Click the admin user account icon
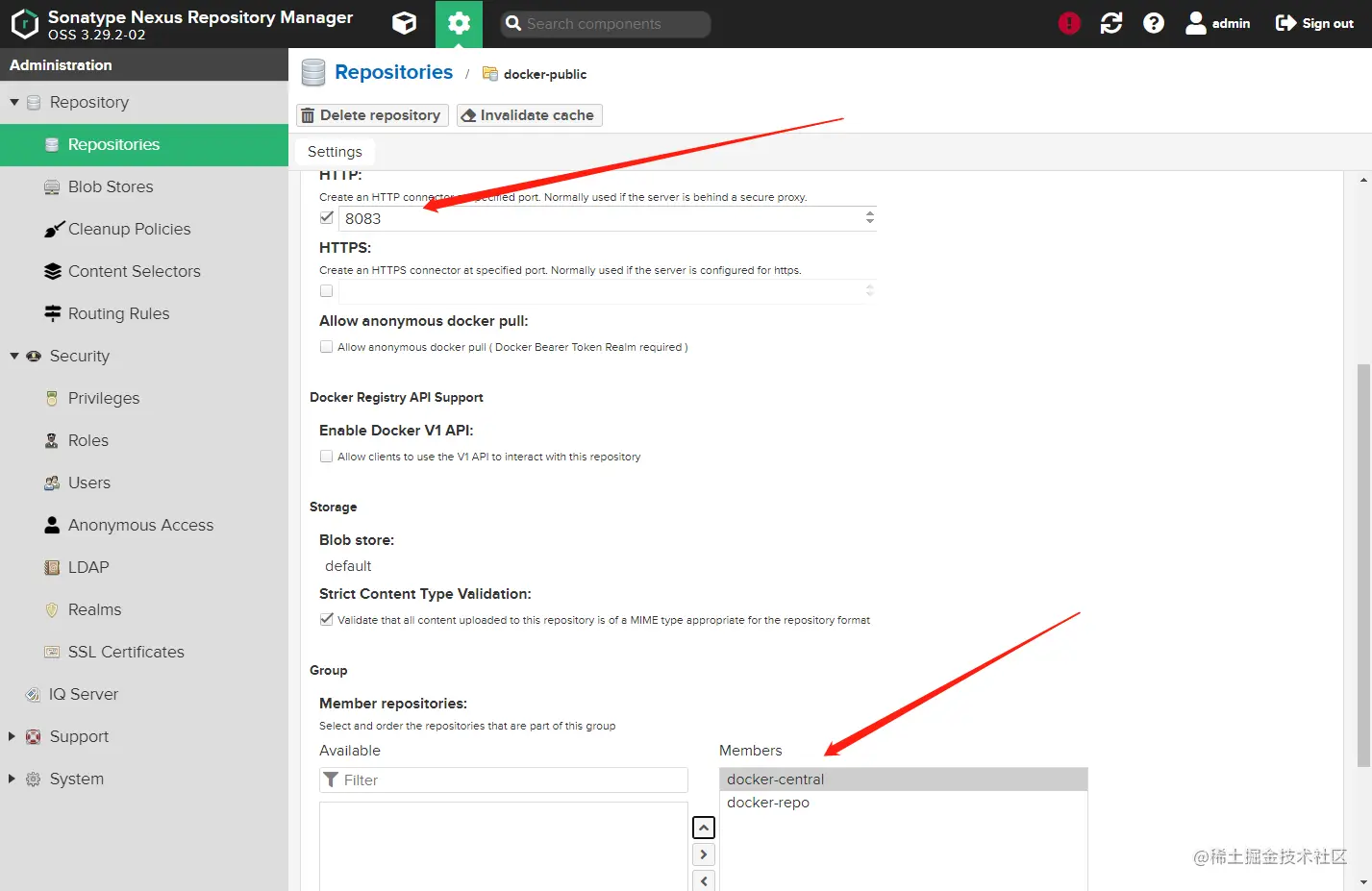Viewport: 1372px width, 891px height. tap(1195, 23)
